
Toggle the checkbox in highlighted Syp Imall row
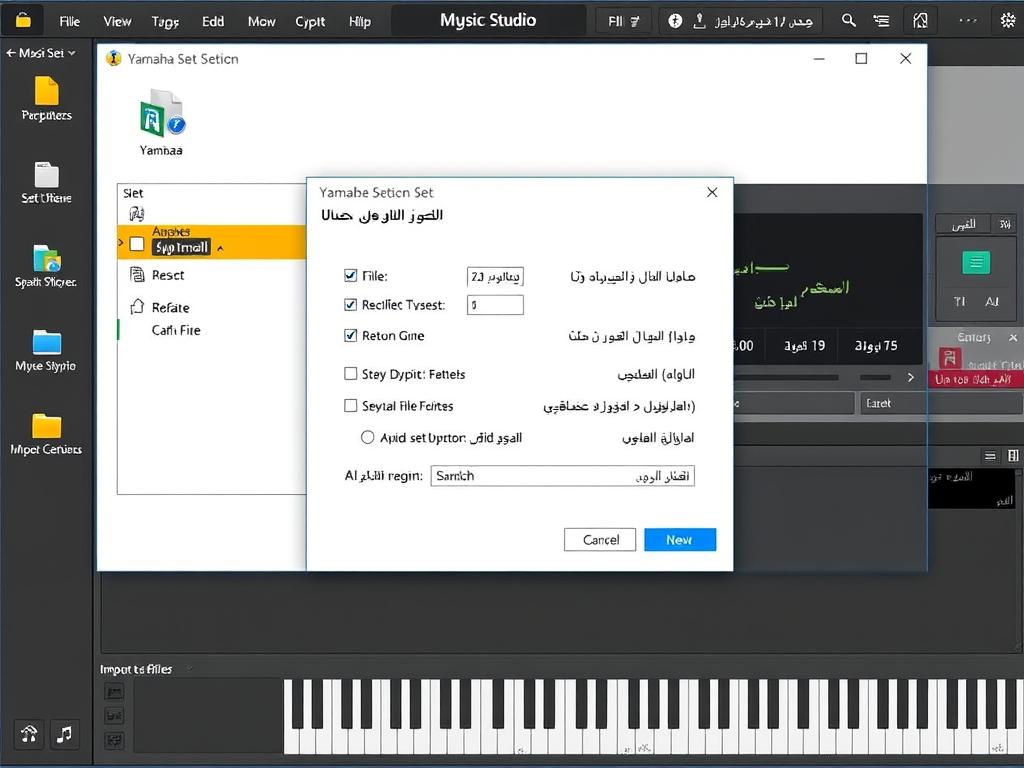coord(136,244)
